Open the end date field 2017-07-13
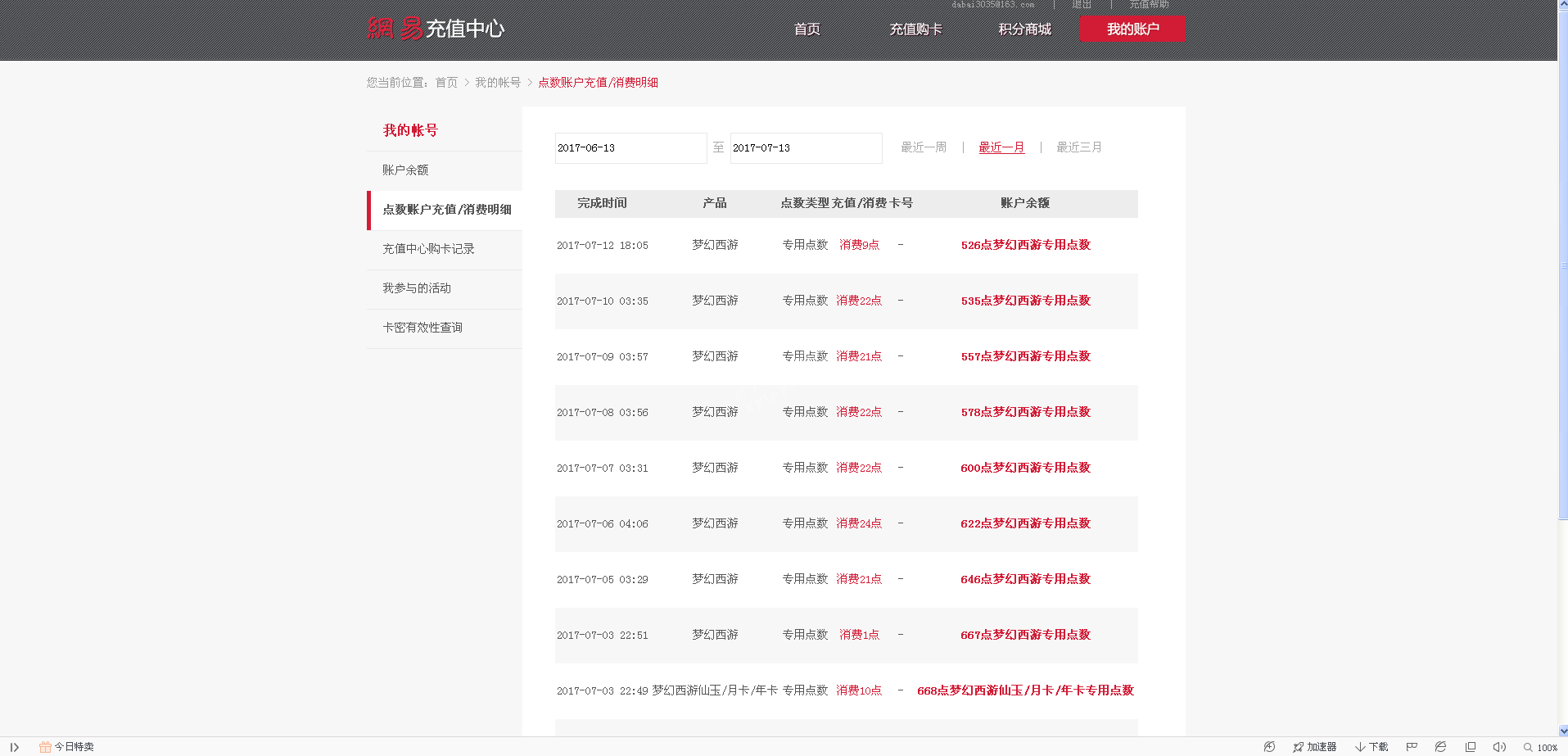 805,148
